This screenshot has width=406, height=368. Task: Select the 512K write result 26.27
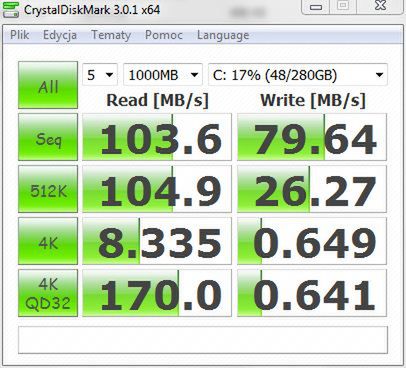pyautogui.click(x=312, y=189)
